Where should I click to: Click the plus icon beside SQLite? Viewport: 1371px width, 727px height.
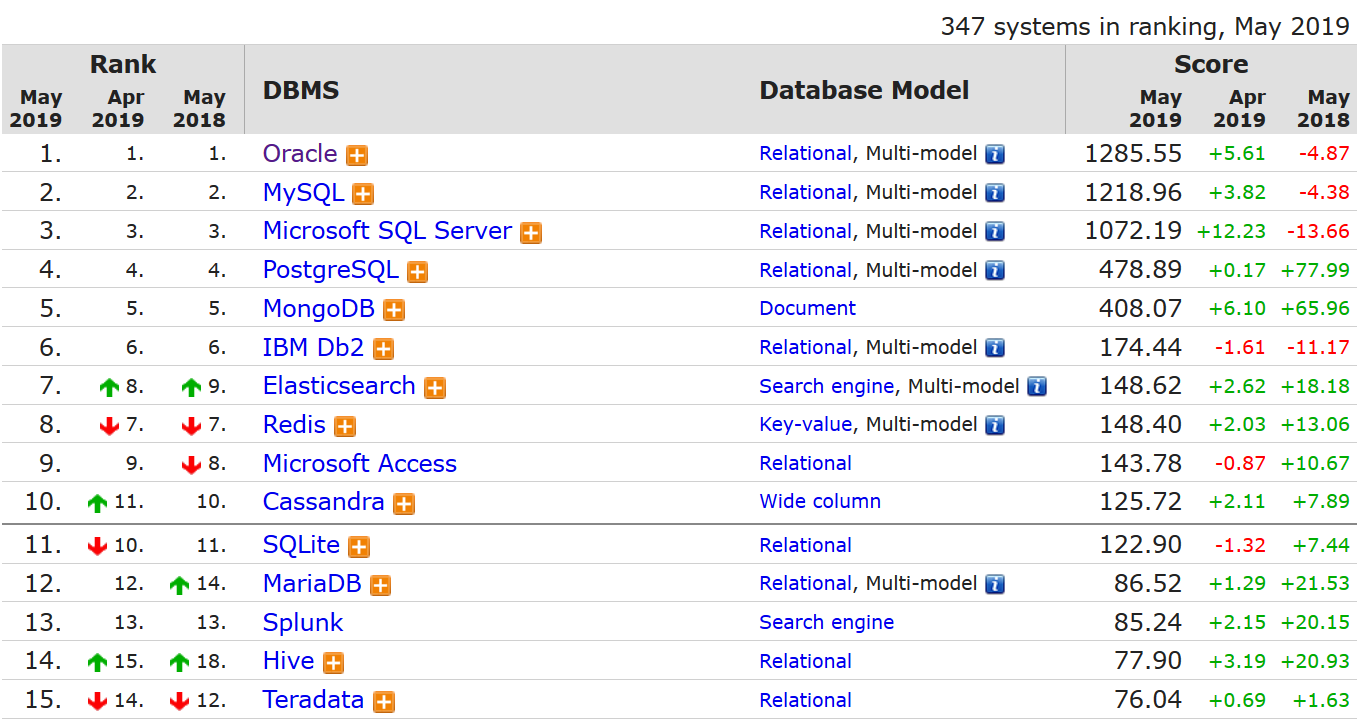tap(359, 547)
